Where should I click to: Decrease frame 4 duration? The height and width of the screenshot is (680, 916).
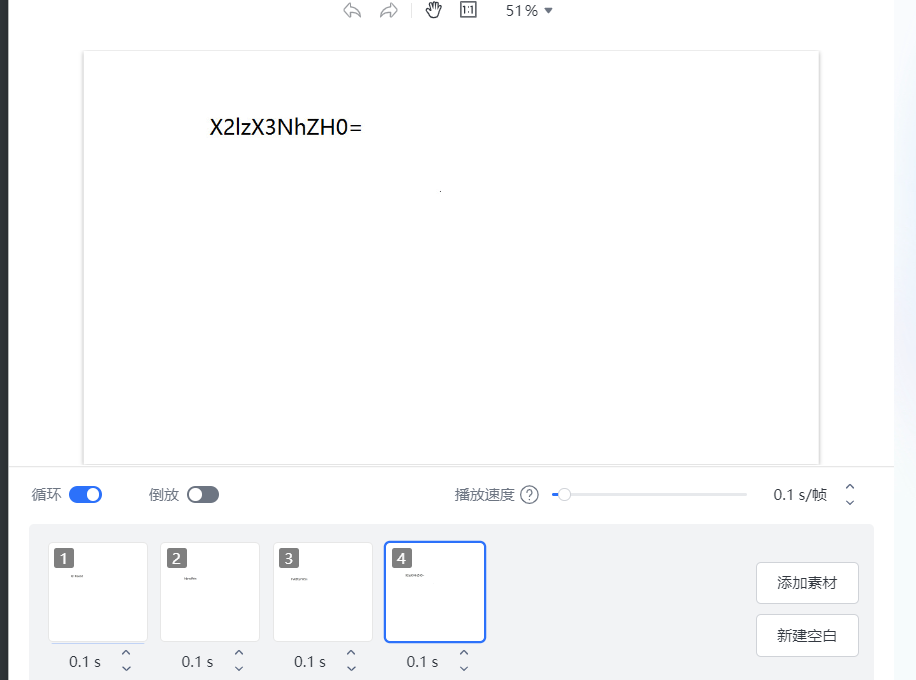pyautogui.click(x=464, y=668)
